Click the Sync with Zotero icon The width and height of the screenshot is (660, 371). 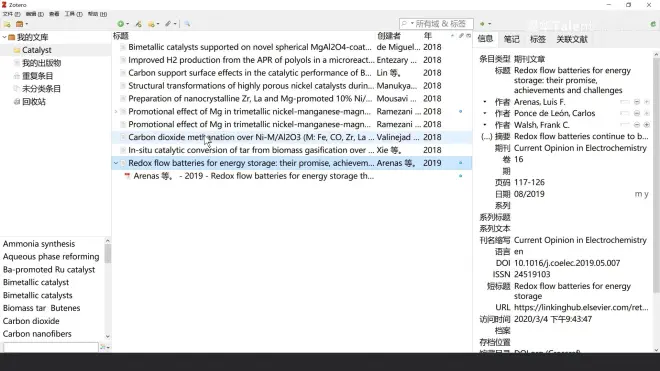pyautogui.click(x=653, y=24)
